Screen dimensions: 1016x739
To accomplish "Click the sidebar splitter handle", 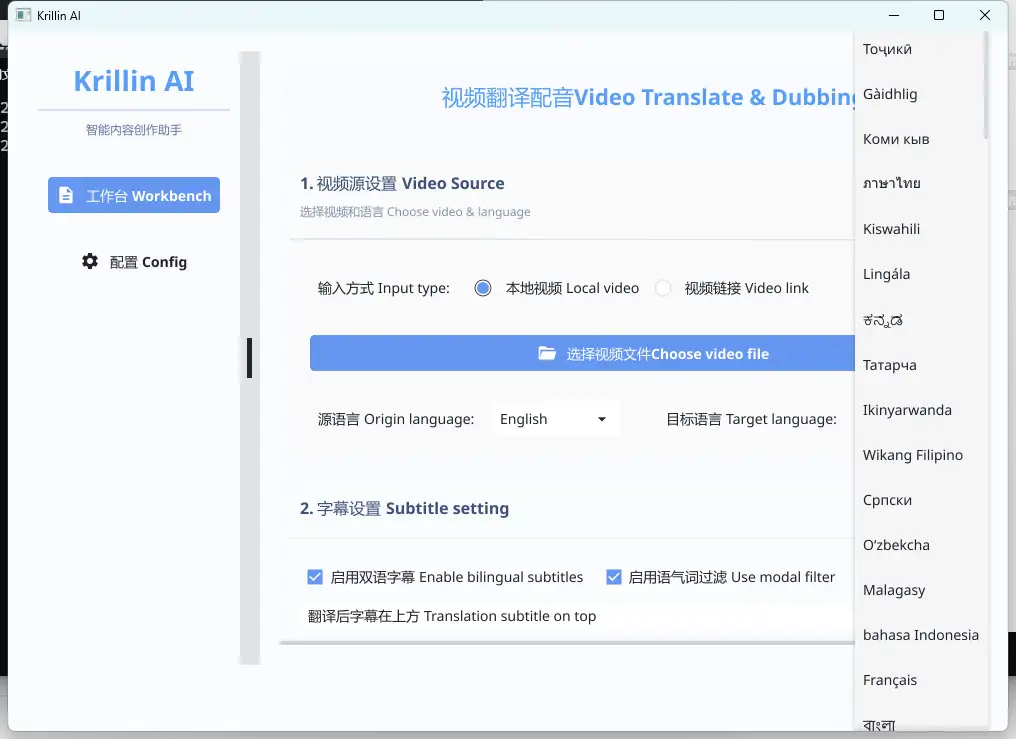I will click(x=249, y=358).
